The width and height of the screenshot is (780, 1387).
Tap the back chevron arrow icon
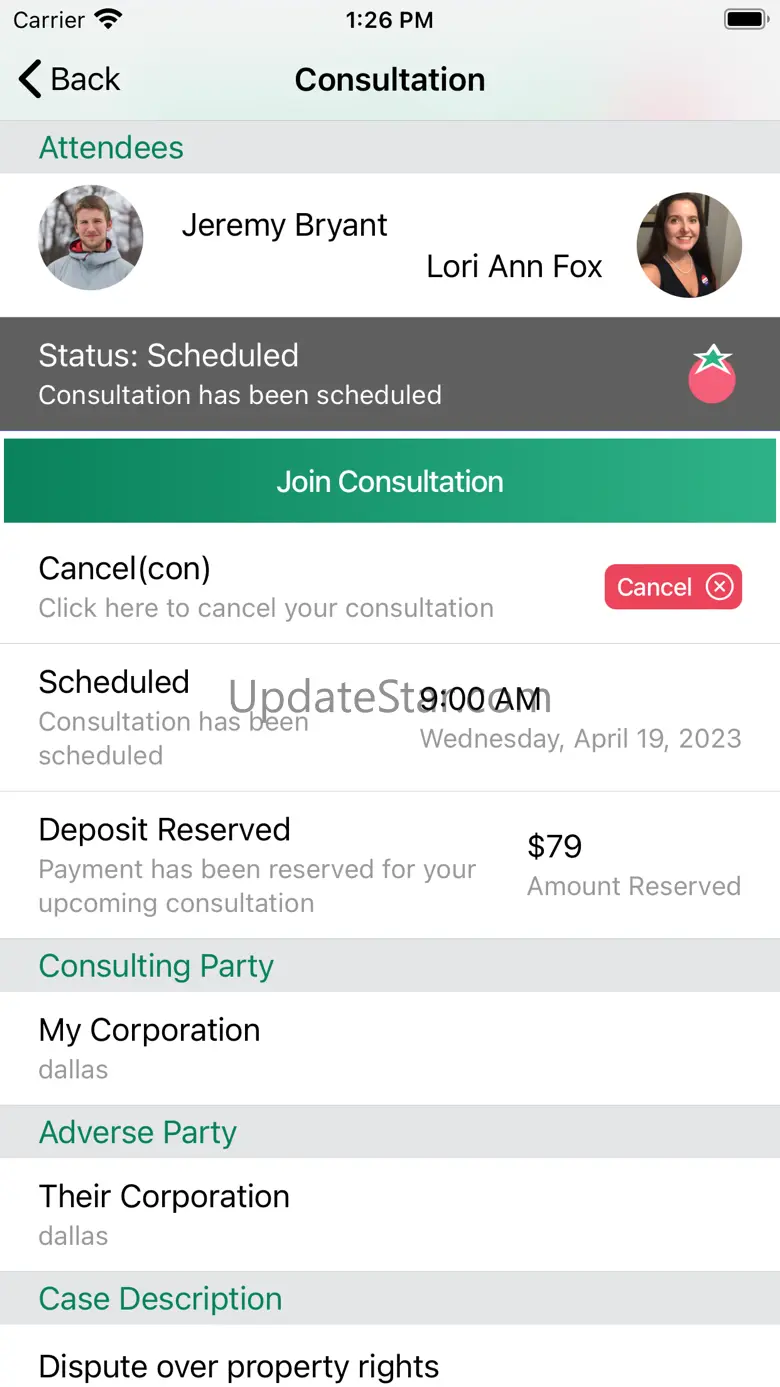pos(30,79)
